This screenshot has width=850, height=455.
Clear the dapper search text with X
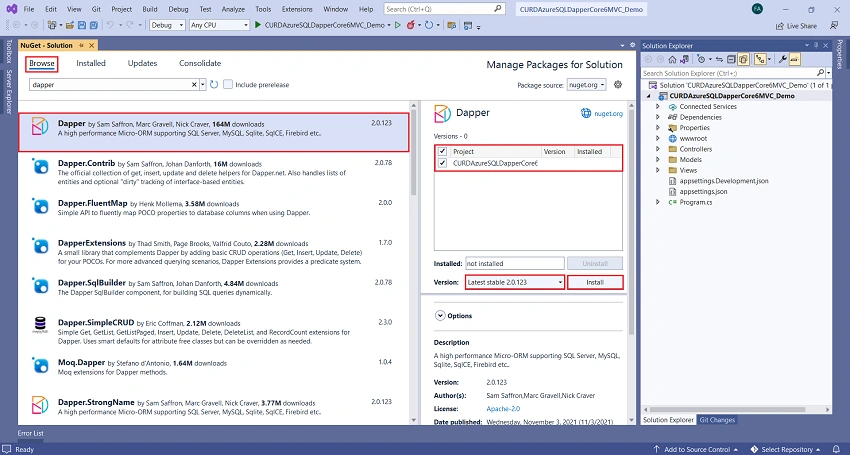point(194,85)
